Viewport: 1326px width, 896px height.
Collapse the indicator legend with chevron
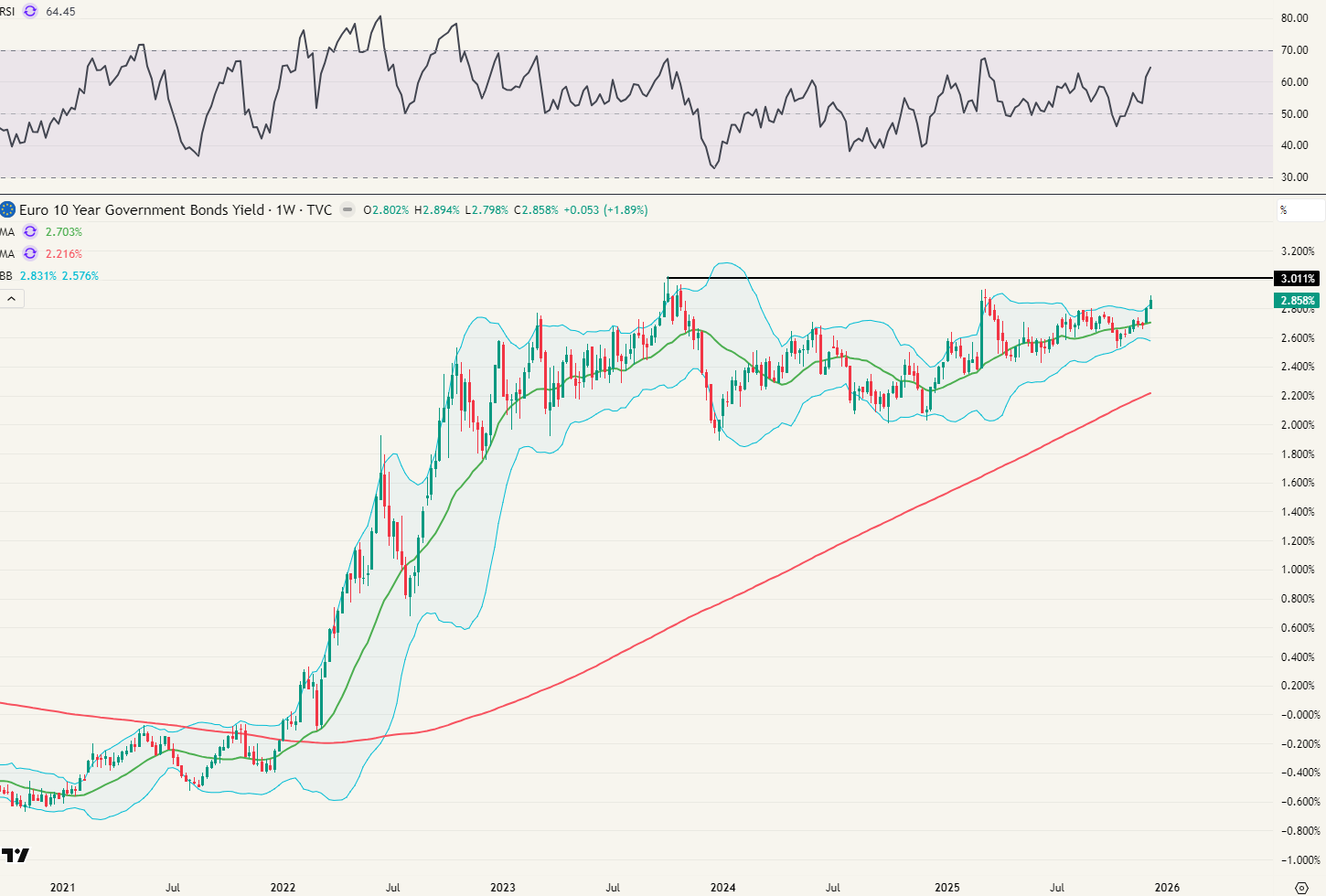click(x=13, y=299)
